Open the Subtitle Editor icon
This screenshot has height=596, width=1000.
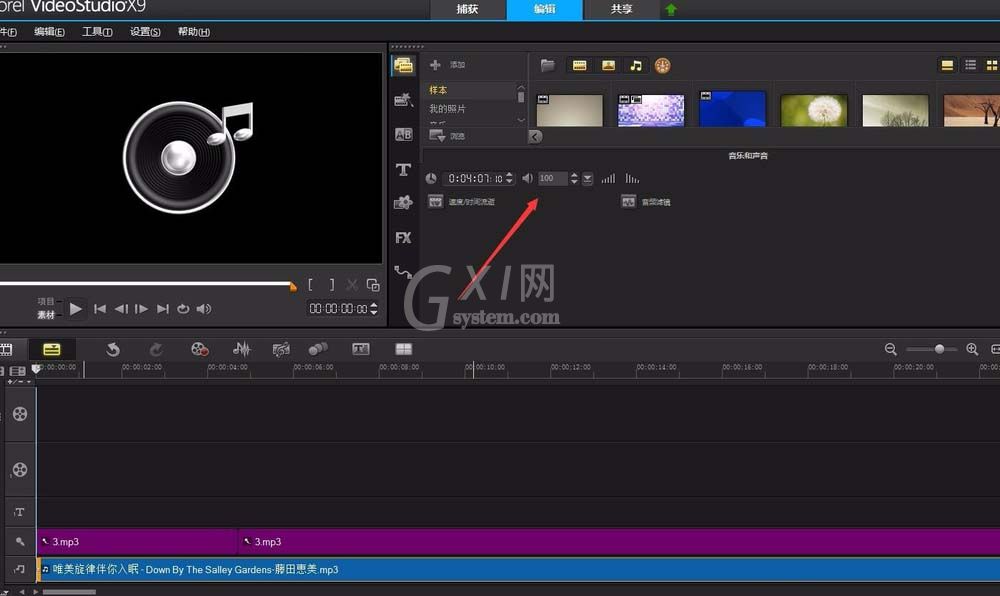pyautogui.click(x=361, y=349)
